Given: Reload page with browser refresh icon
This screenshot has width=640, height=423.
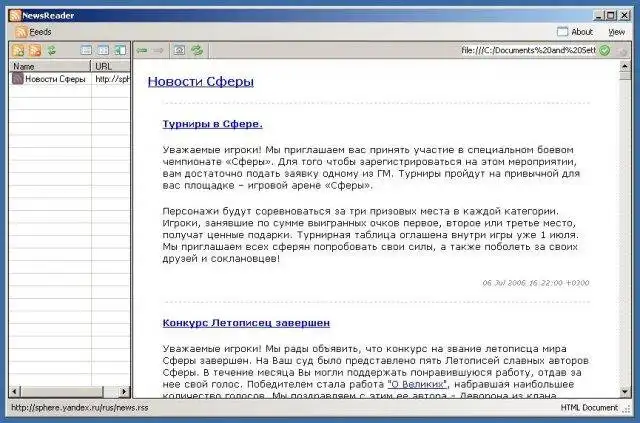Looking at the screenshot, I should pos(197,50).
